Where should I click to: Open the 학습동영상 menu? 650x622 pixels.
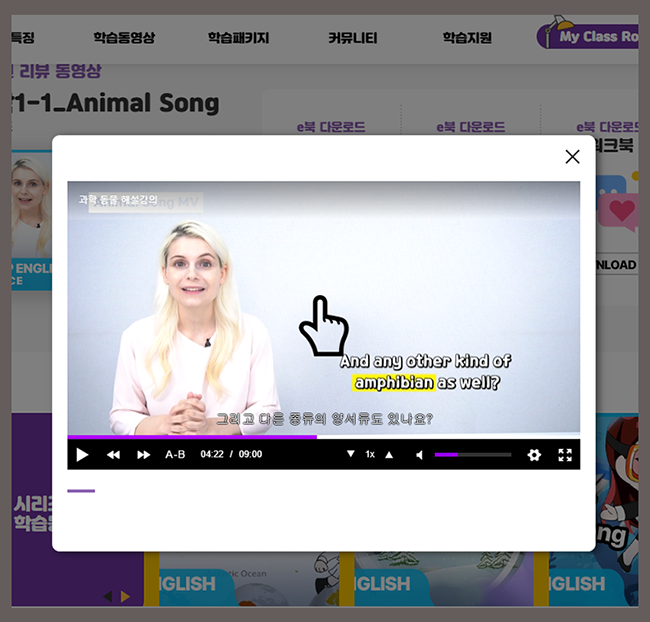point(124,38)
